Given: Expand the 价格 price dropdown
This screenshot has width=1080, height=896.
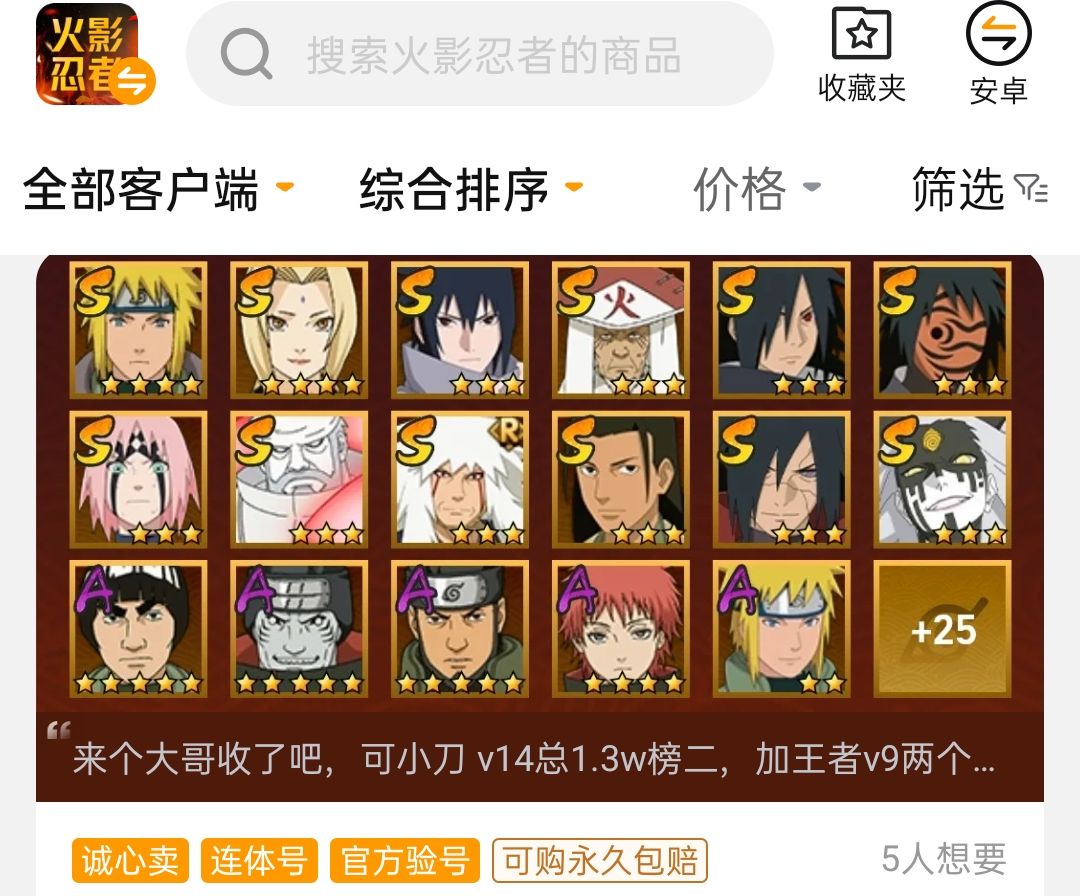Looking at the screenshot, I should click(756, 189).
